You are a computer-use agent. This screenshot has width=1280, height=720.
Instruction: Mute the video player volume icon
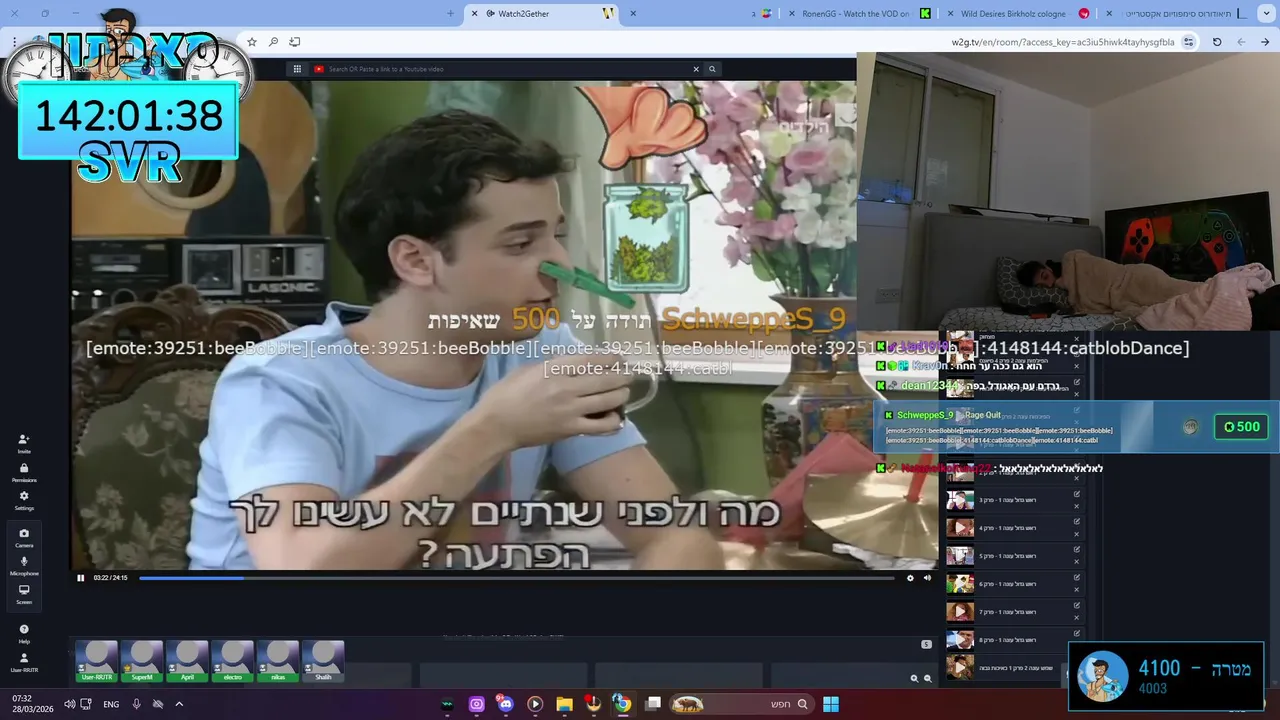click(927, 577)
